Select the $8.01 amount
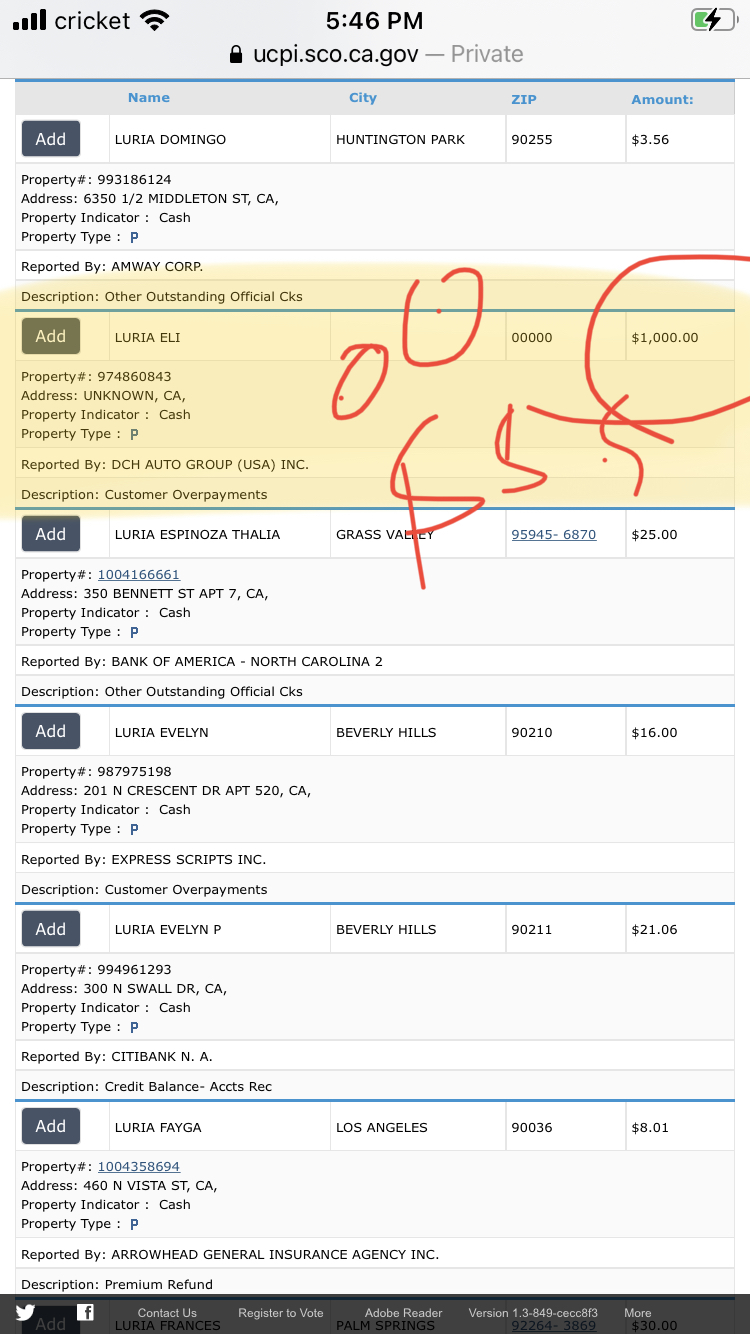The width and height of the screenshot is (750, 1334). [650, 1127]
